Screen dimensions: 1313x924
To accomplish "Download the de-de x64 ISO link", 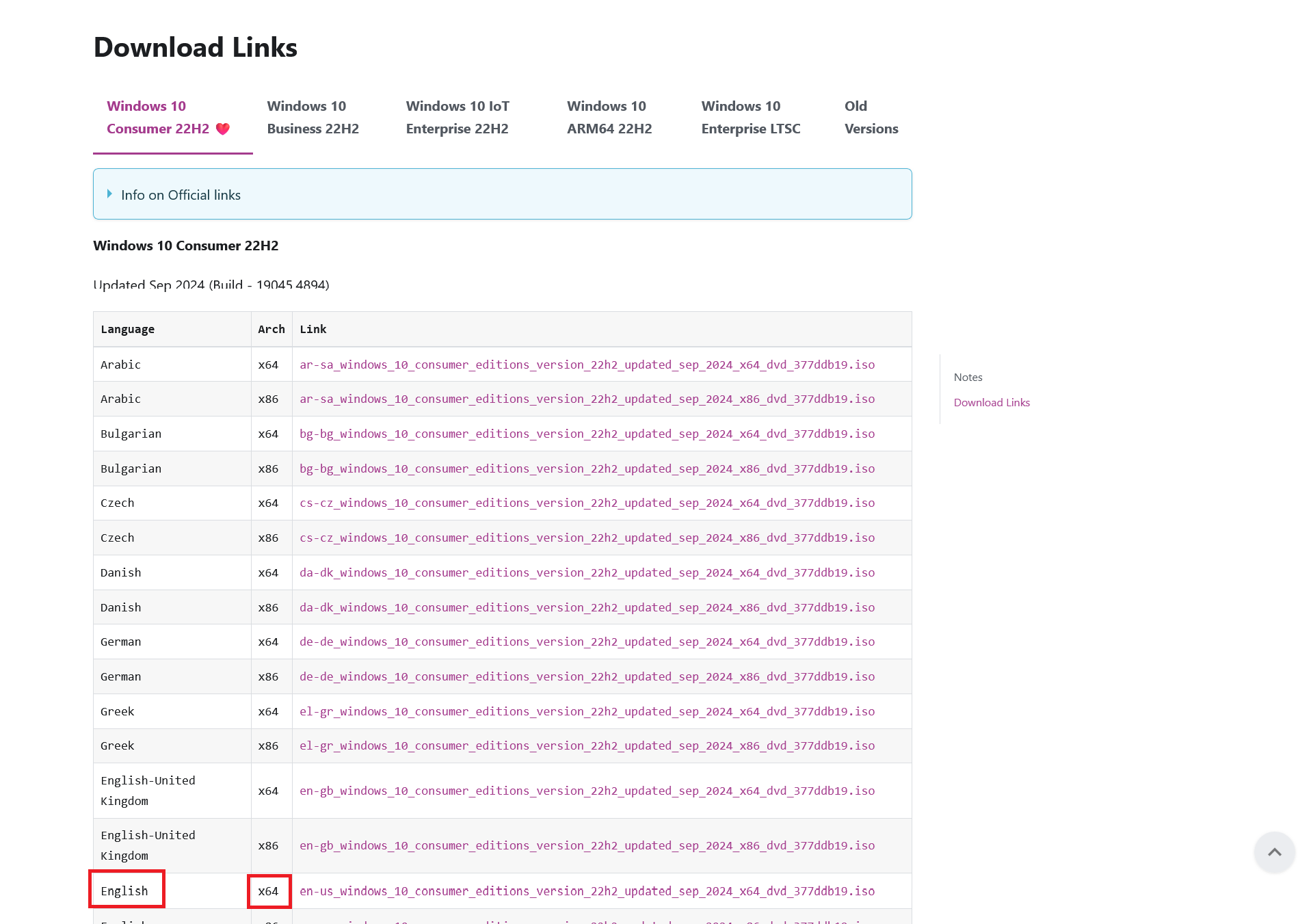I will pyautogui.click(x=587, y=642).
